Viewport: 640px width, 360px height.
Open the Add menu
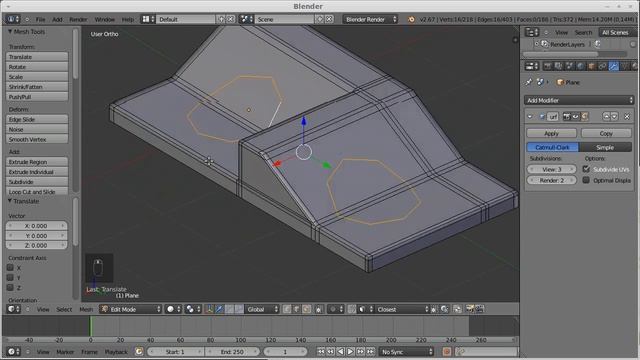coord(57,19)
